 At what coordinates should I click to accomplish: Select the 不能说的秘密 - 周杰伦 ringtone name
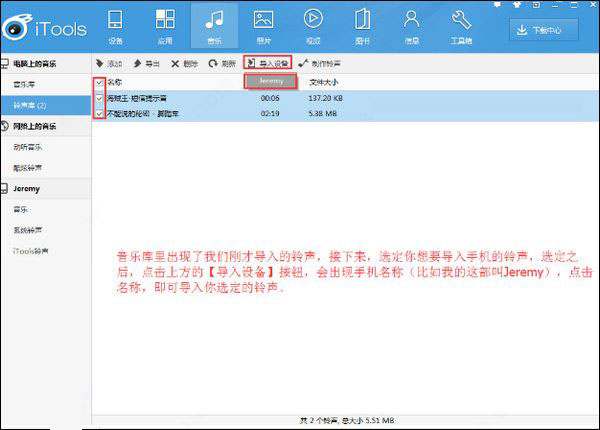pos(143,114)
